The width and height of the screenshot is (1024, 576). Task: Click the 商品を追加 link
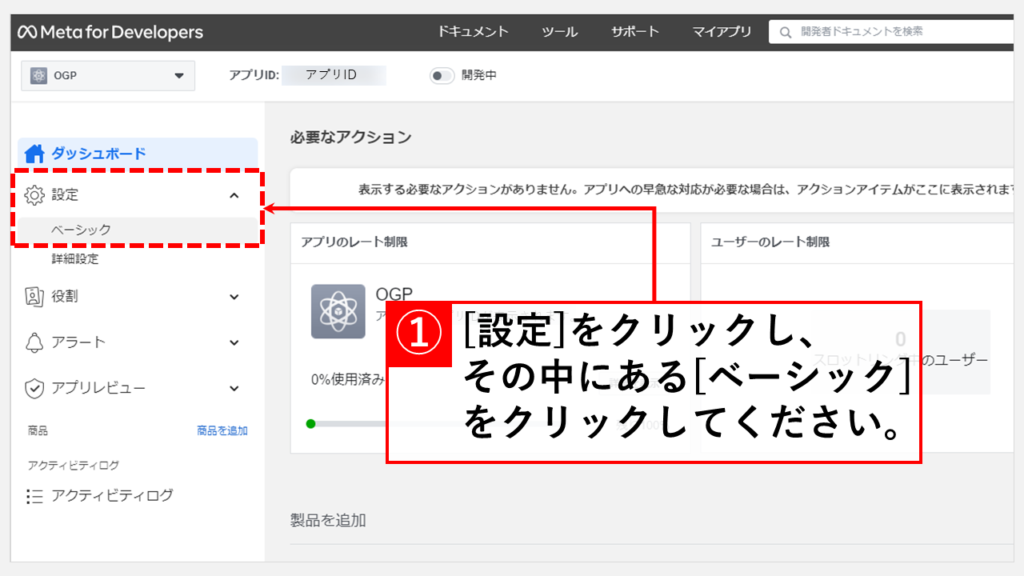pyautogui.click(x=222, y=431)
